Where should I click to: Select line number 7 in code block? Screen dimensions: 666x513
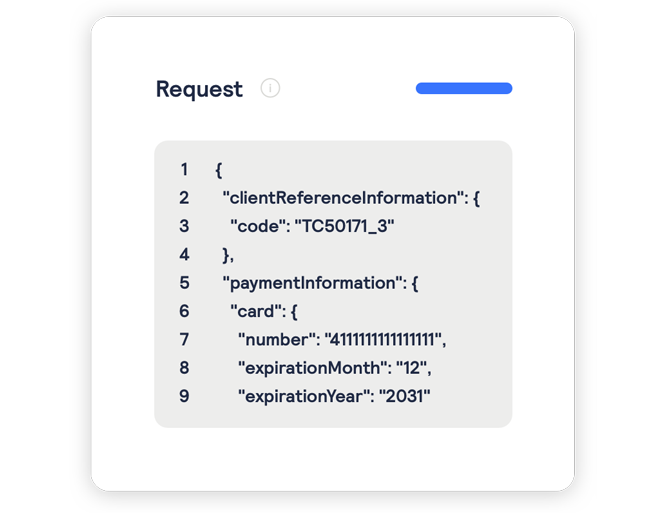pyautogui.click(x=184, y=339)
